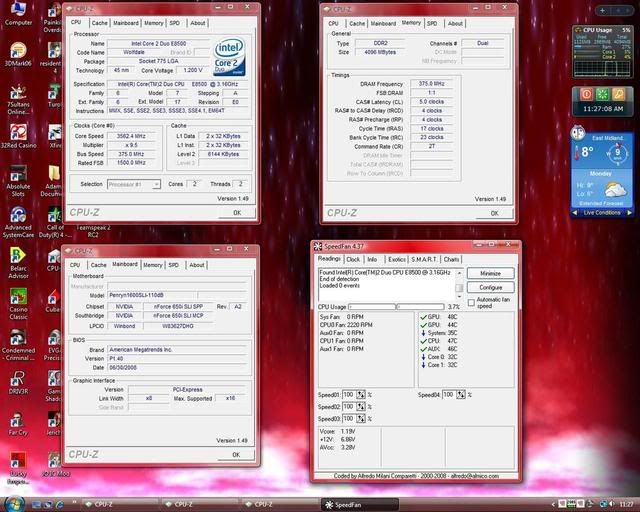The image size is (640, 512).
Task: Click the Minimize button in SpeedFan
Action: [490, 274]
